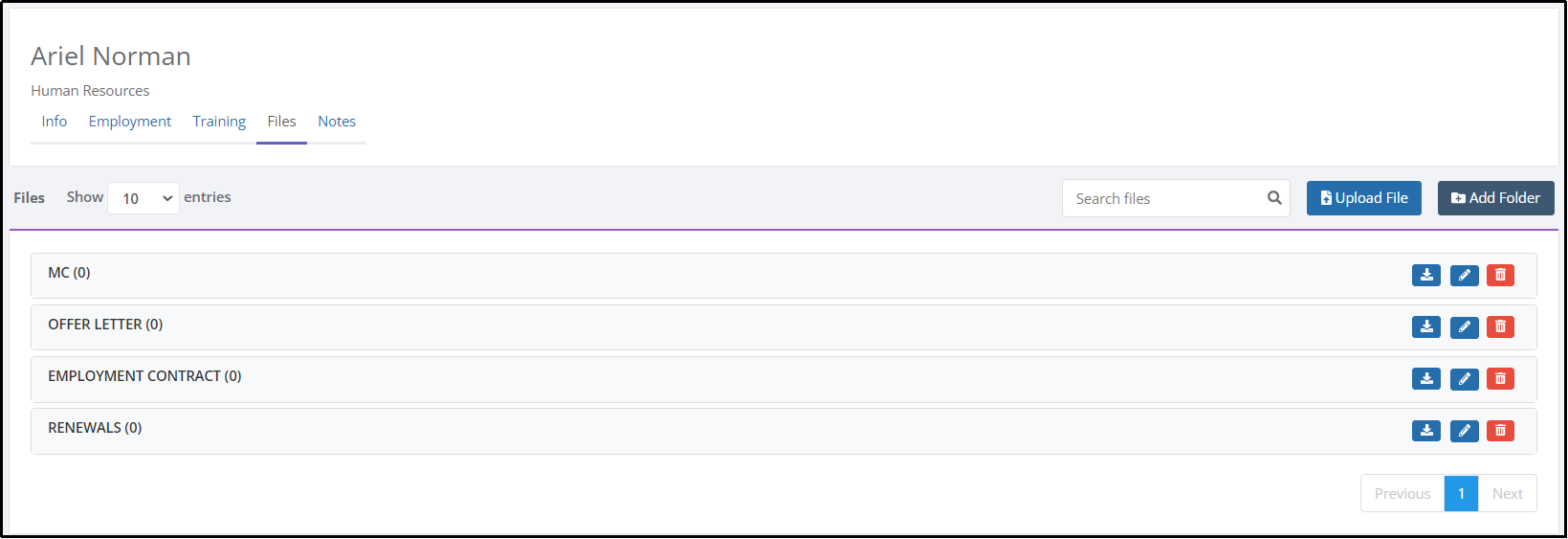Open the Show entries dropdown
Viewport: 1568px width, 539px height.
144,198
